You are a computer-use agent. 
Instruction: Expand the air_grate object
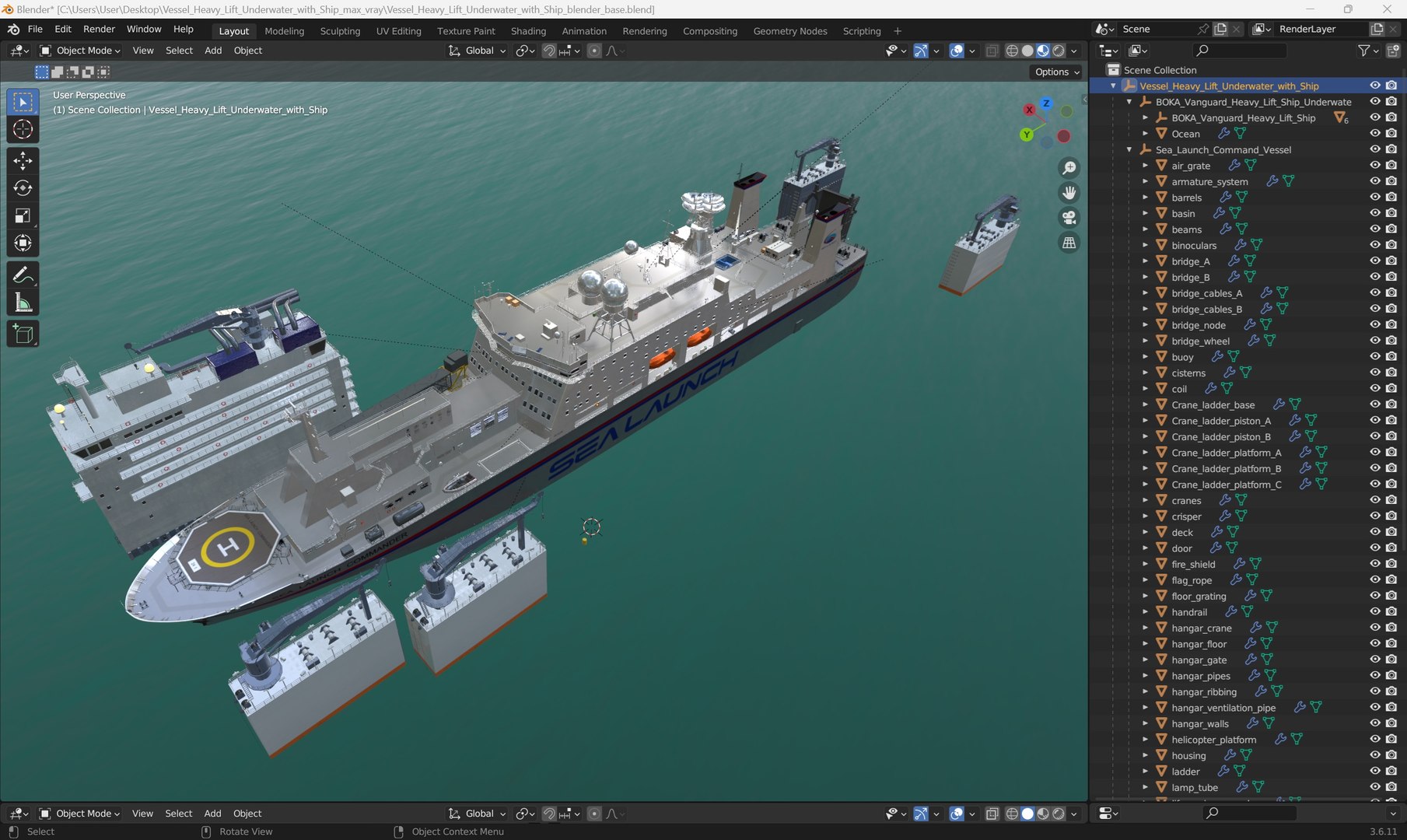(1145, 166)
